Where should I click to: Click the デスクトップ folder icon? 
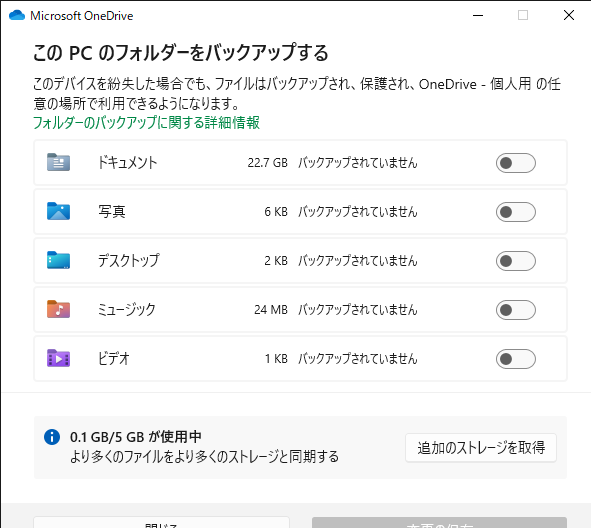click(x=58, y=260)
